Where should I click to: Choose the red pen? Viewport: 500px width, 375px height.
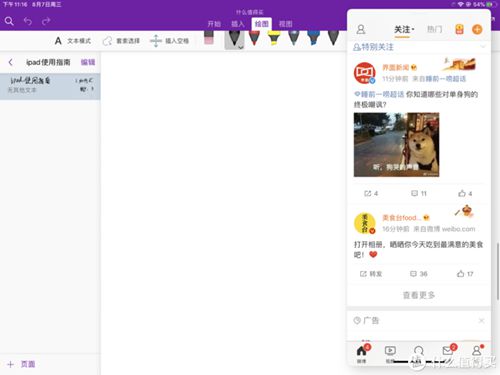[254, 37]
